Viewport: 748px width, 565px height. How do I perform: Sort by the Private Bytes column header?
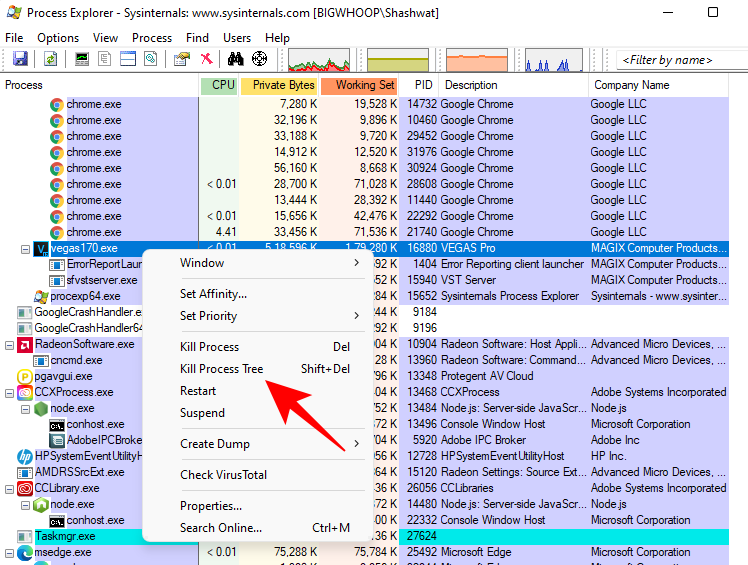click(283, 86)
